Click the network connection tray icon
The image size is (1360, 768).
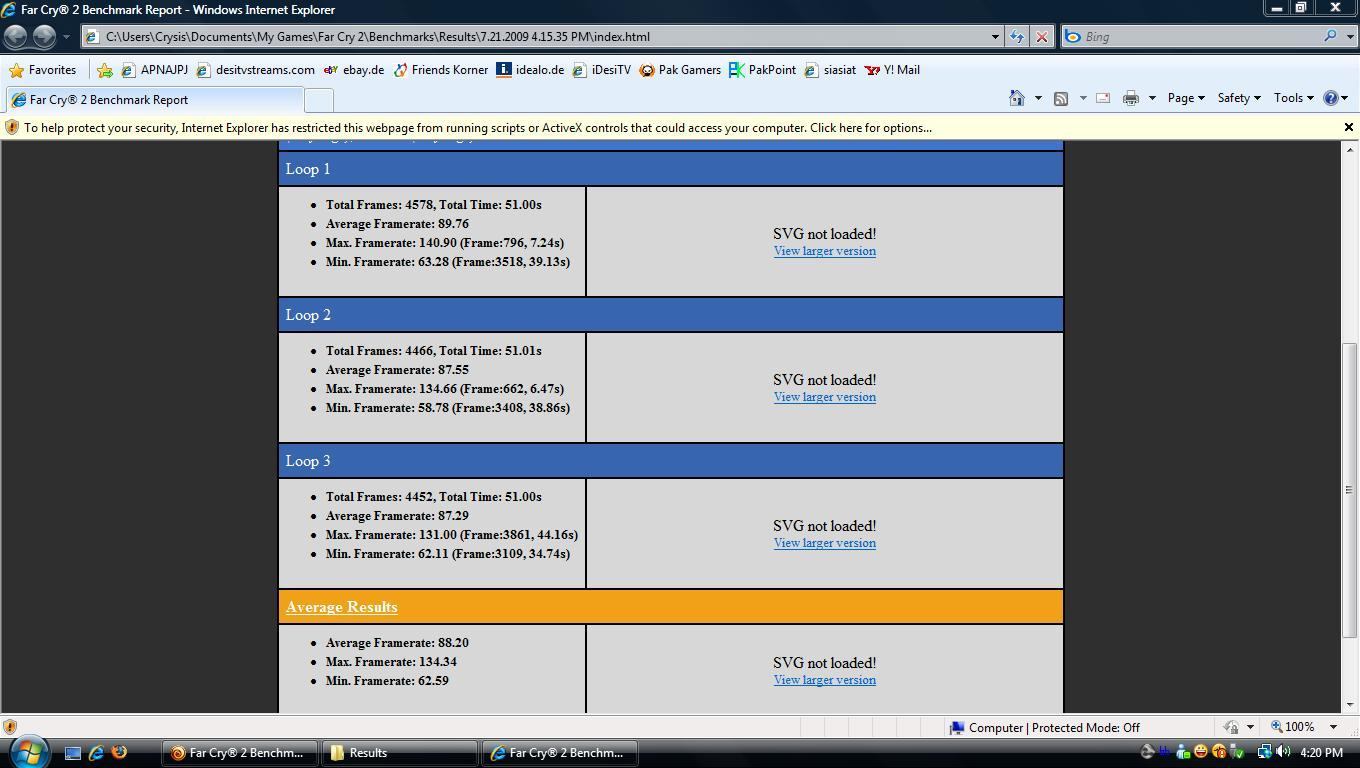pyautogui.click(x=1265, y=752)
